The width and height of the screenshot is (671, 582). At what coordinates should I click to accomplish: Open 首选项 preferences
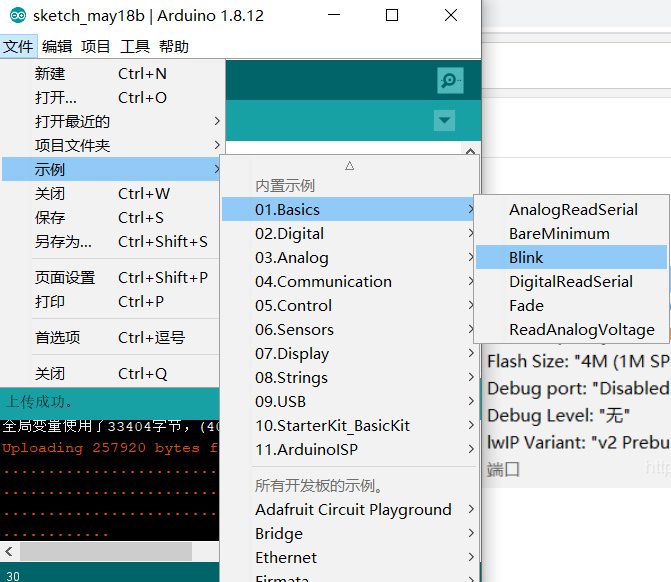click(x=112, y=337)
